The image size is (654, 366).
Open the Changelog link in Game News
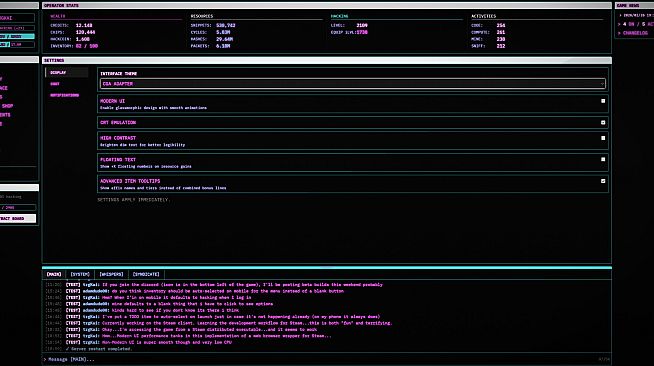(x=635, y=33)
